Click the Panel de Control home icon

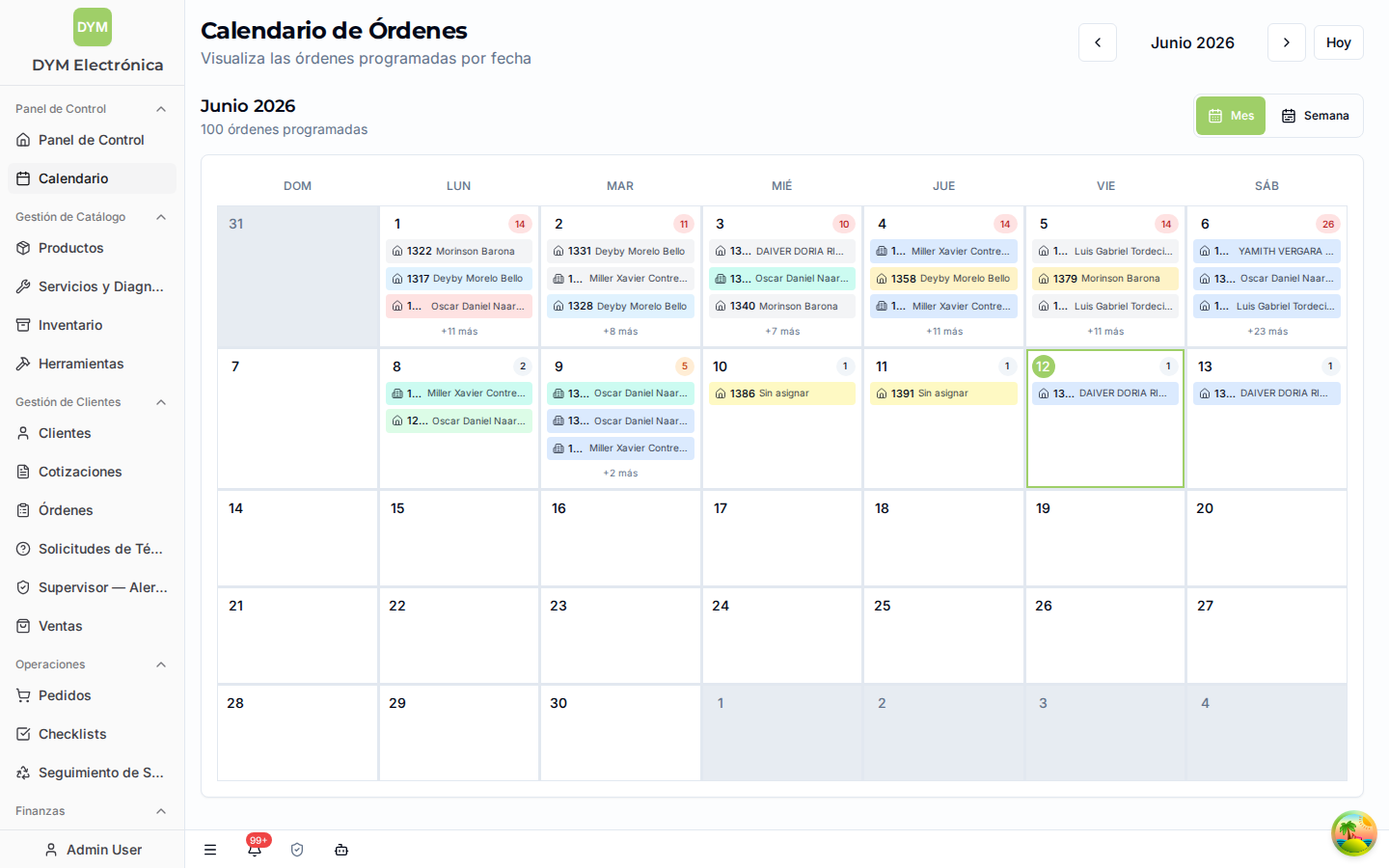(x=23, y=140)
